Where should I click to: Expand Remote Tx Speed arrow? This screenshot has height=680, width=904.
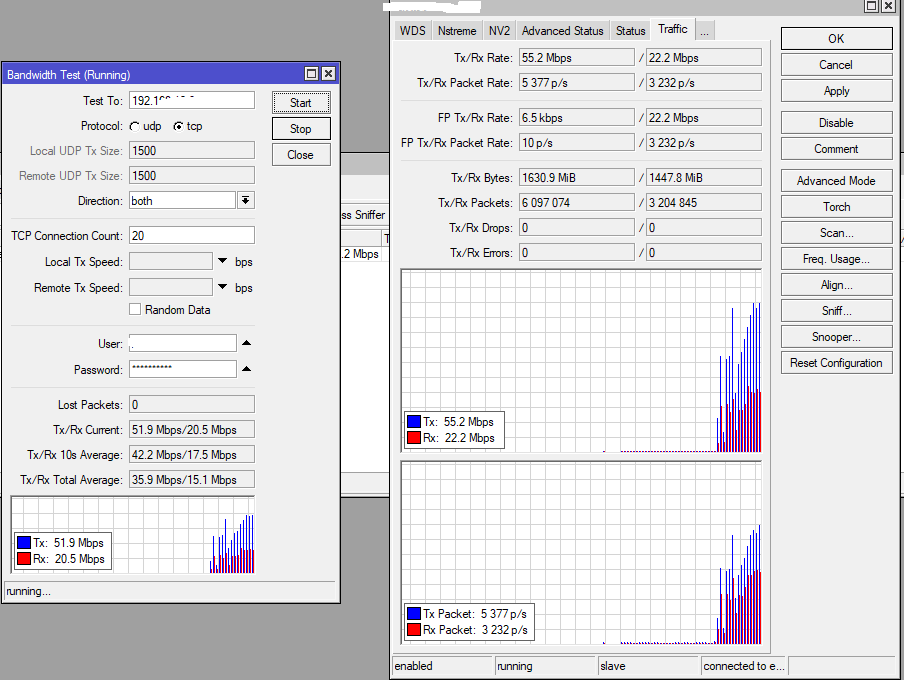[x=222, y=287]
